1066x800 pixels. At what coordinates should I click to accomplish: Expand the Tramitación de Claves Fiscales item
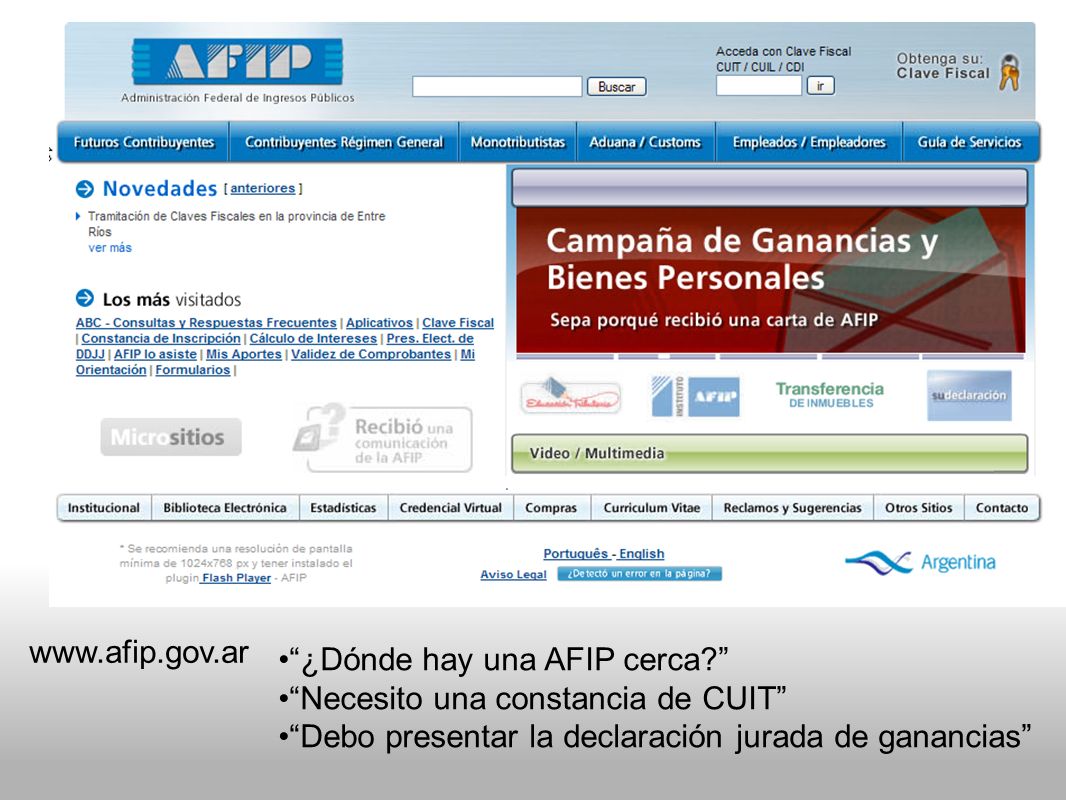(x=78, y=216)
